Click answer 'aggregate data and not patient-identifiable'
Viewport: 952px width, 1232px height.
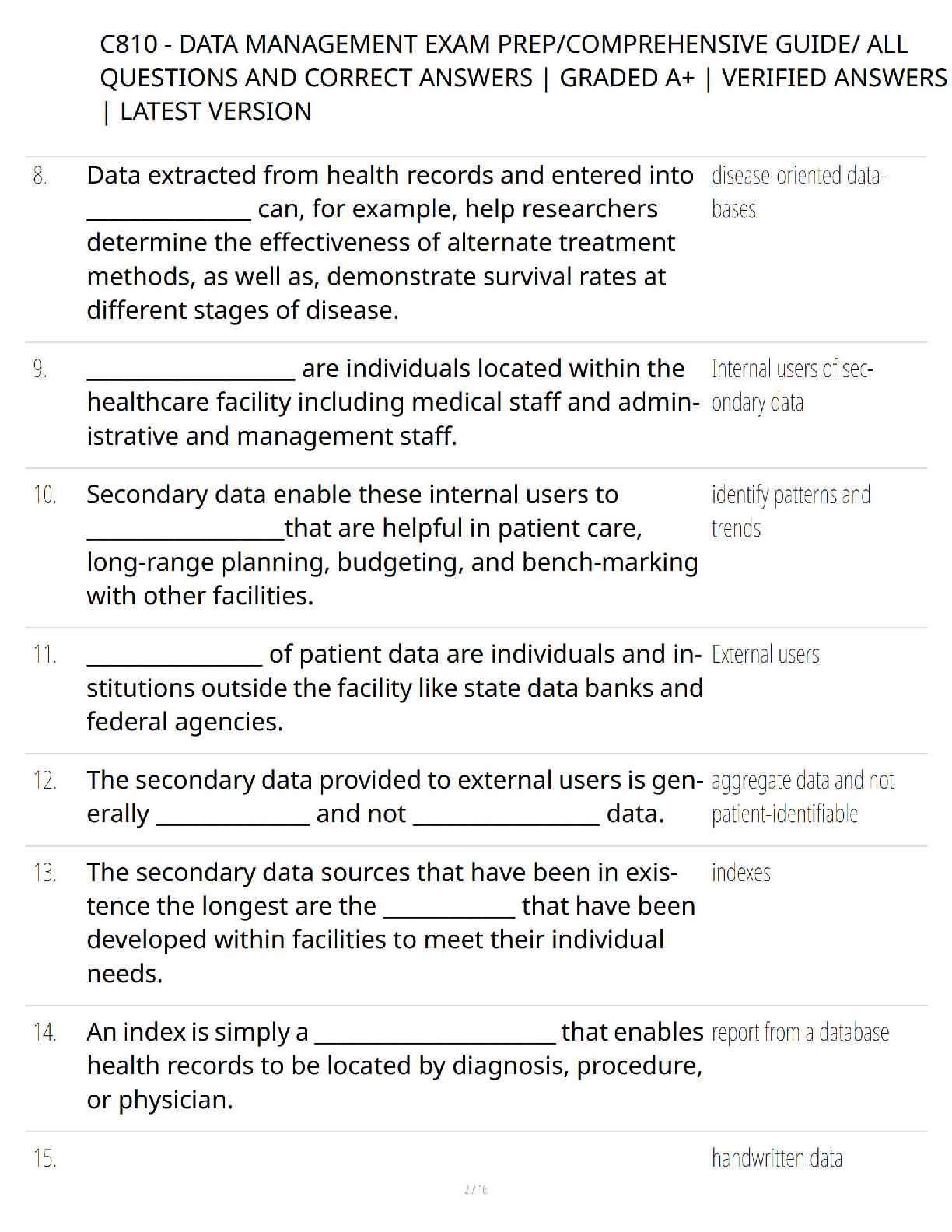[803, 797]
